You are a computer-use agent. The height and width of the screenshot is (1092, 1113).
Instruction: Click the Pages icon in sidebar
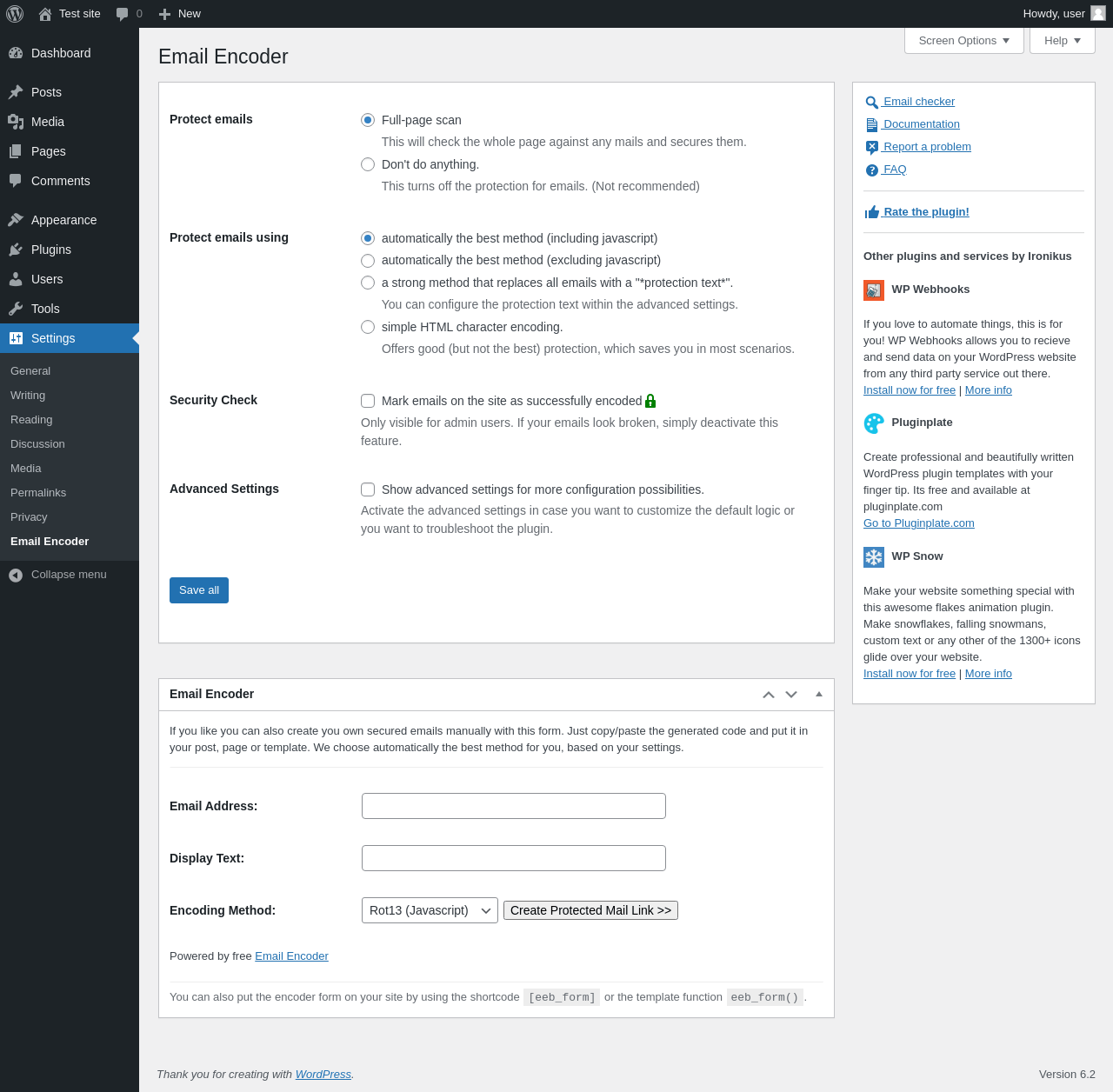(16, 151)
